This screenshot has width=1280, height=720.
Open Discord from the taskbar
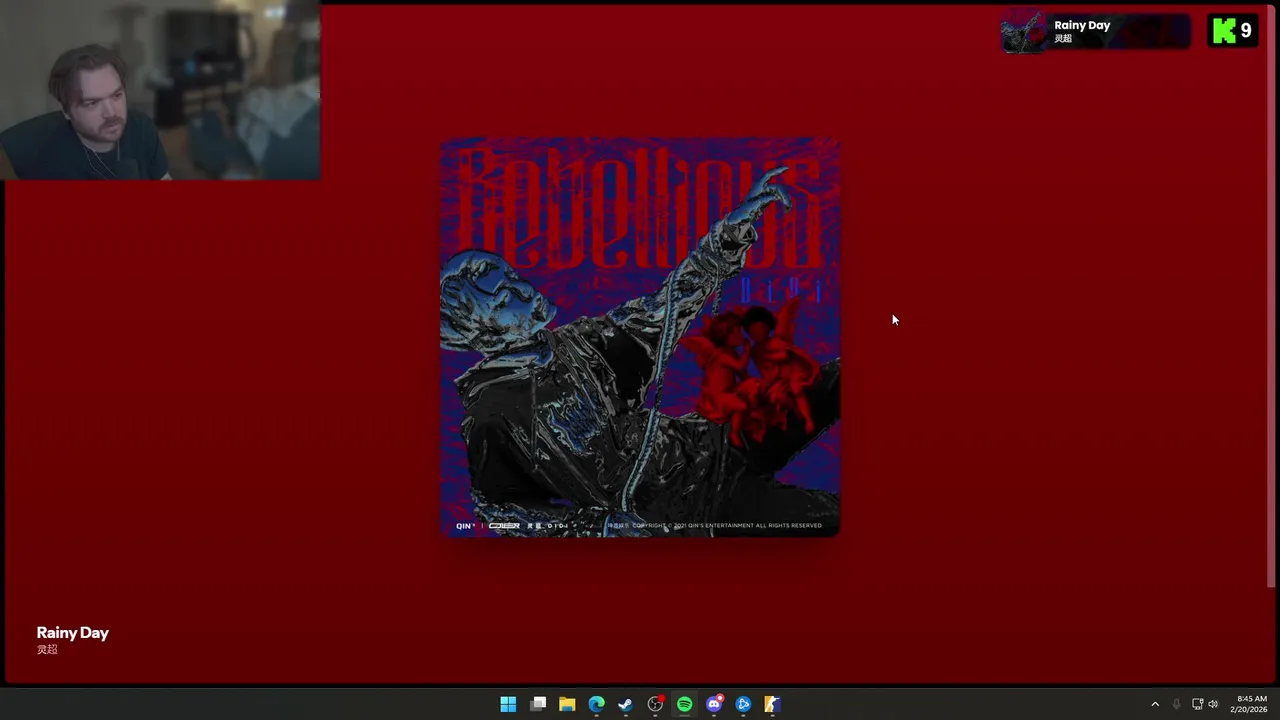[714, 704]
